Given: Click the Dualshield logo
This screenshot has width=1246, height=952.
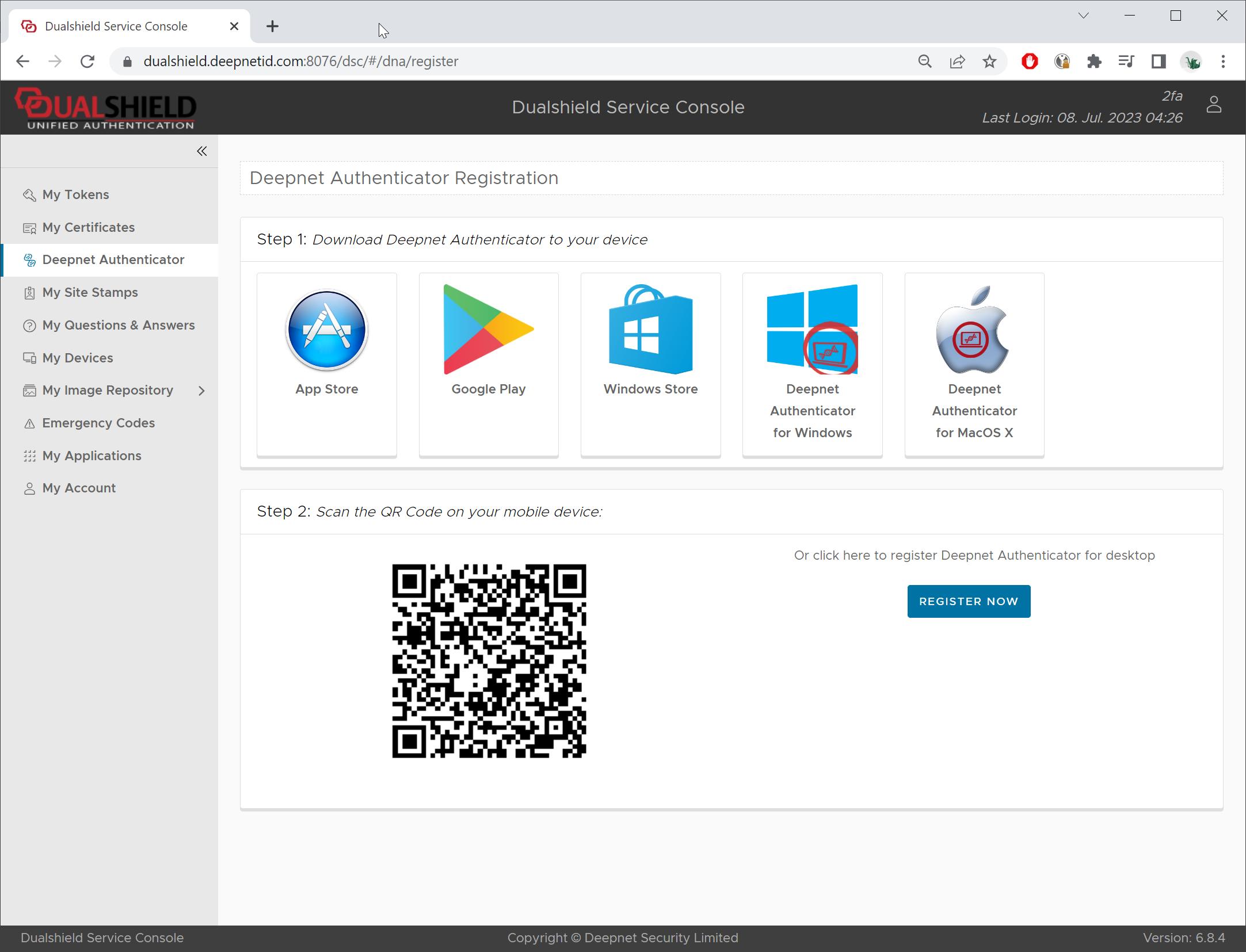Looking at the screenshot, I should pyautogui.click(x=106, y=108).
